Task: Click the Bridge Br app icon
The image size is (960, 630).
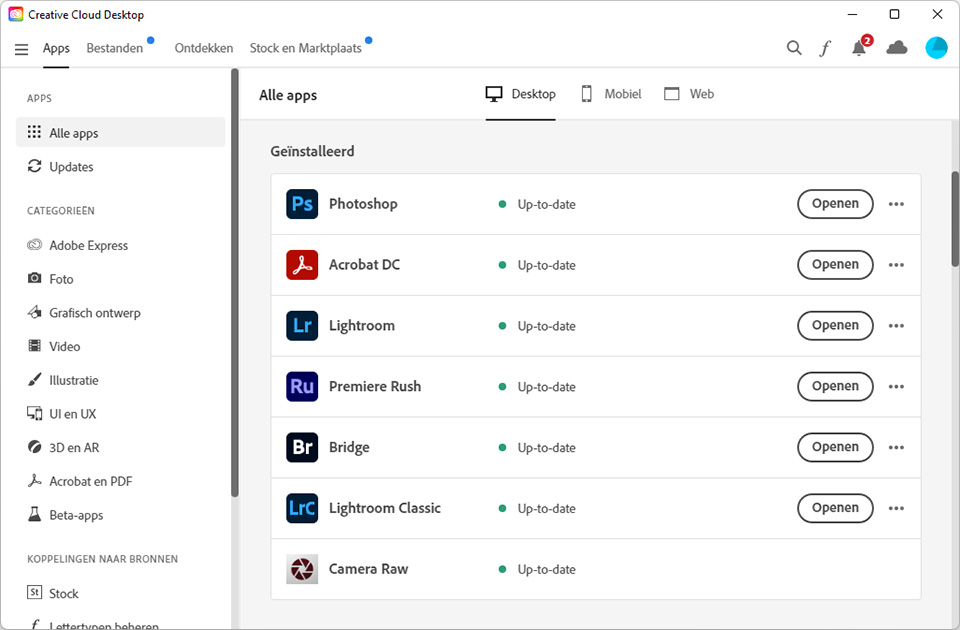Action: [302, 447]
